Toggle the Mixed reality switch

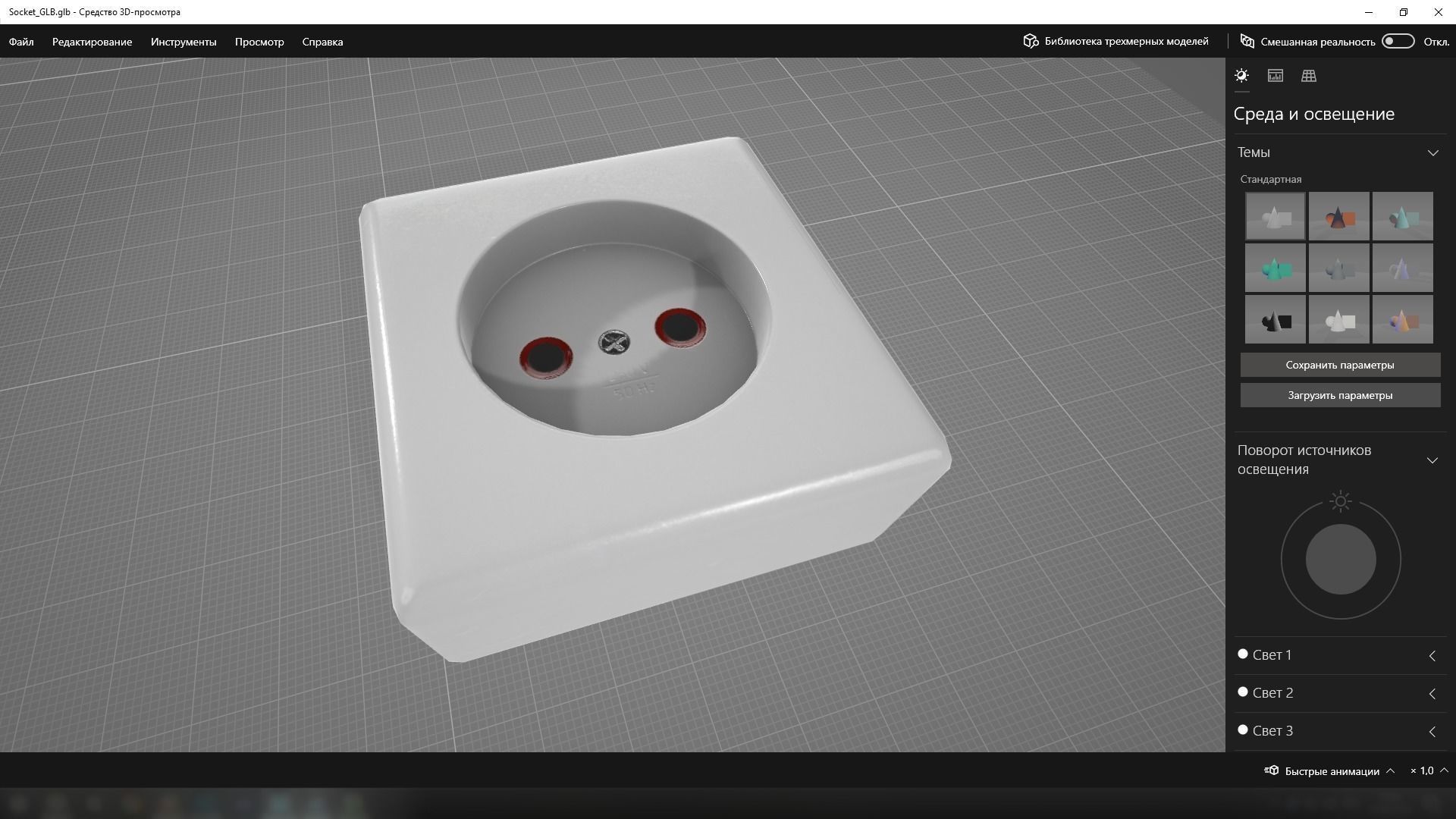click(x=1398, y=41)
